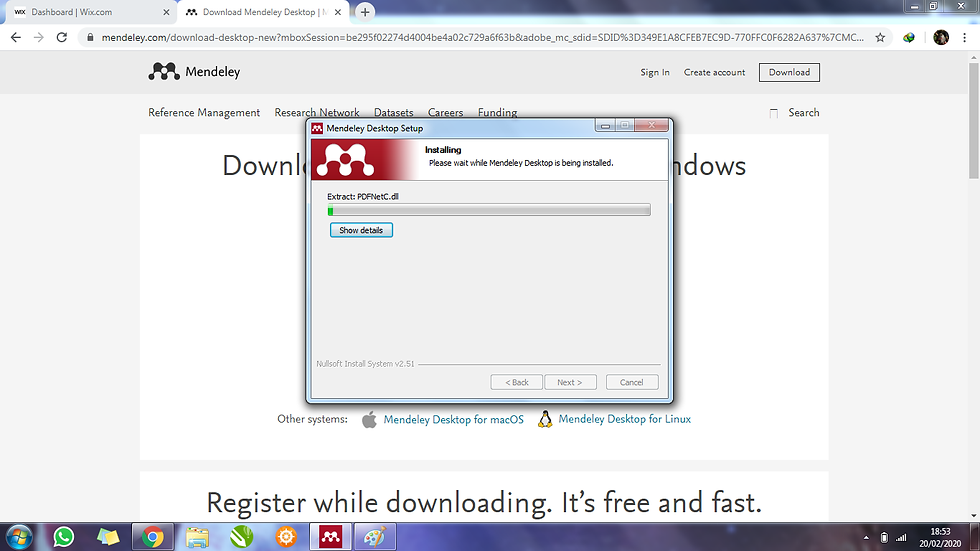
Task: Click the installation progress bar
Action: pyautogui.click(x=489, y=211)
